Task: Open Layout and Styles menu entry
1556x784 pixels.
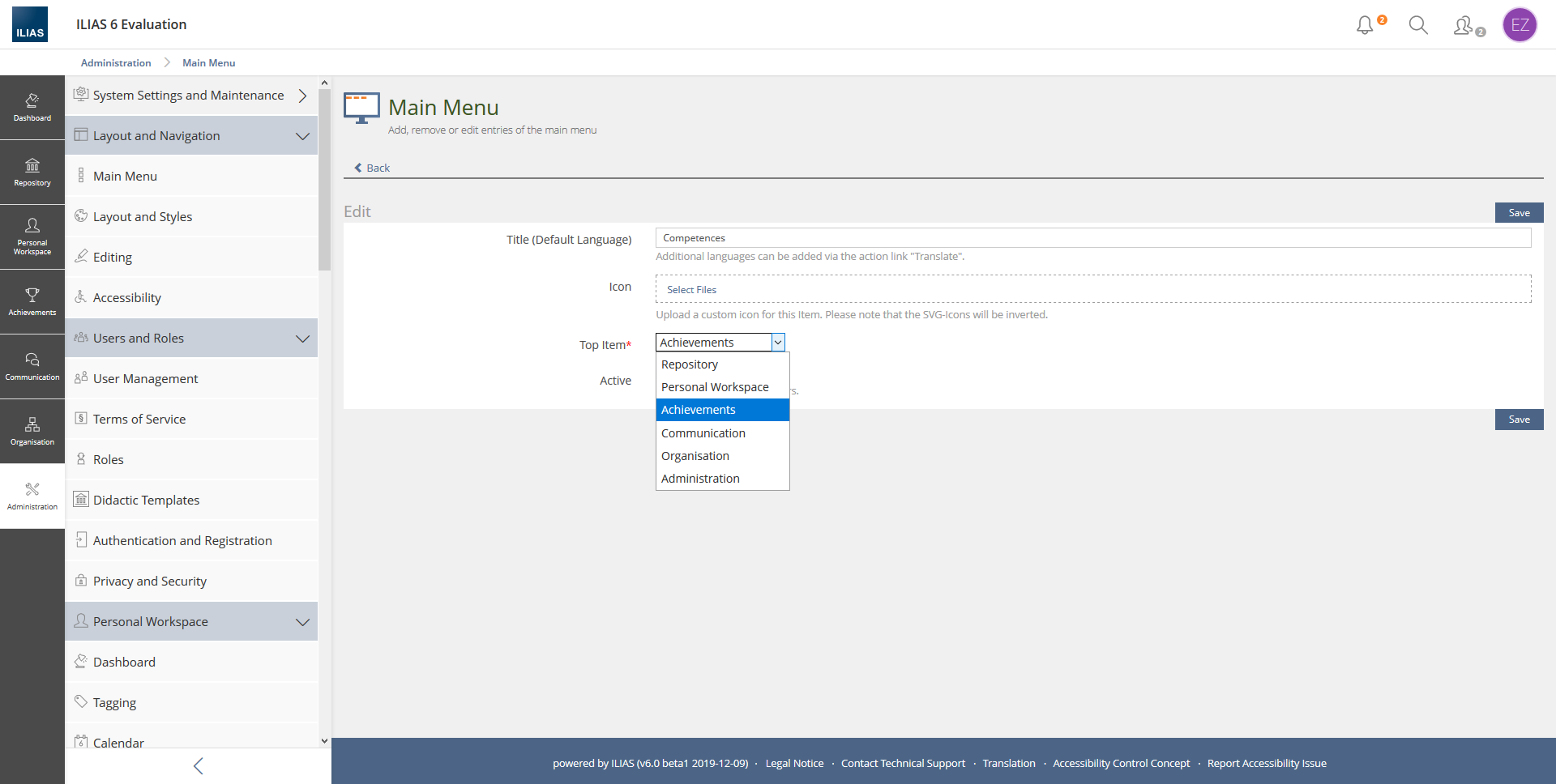Action: (143, 217)
